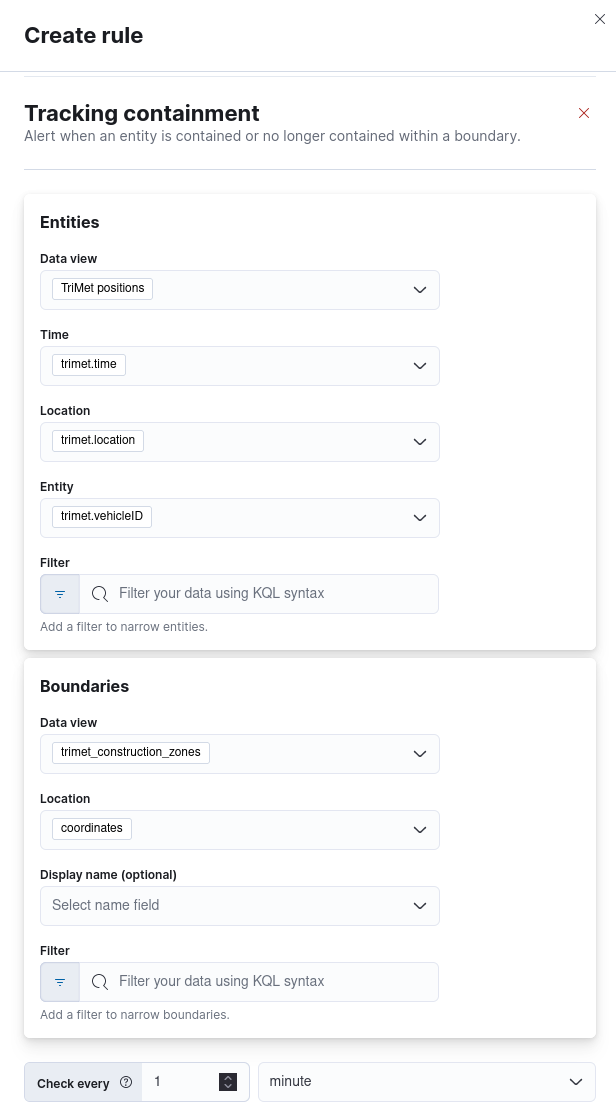Remove the Tracking containment rule type
This screenshot has width=616, height=1113.
click(x=584, y=113)
